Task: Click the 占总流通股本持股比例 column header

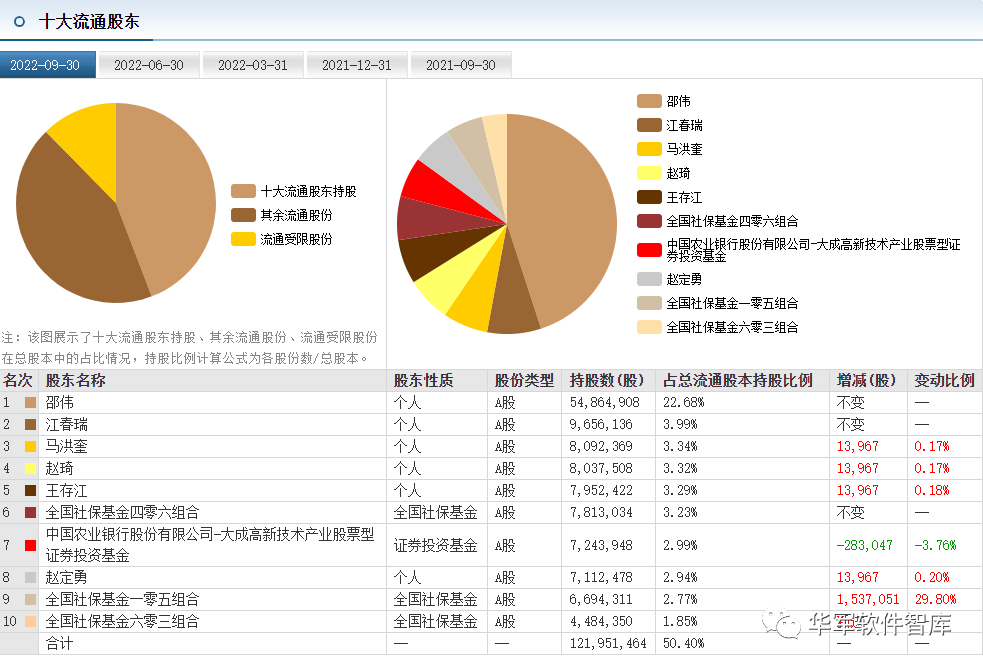Action: (738, 381)
